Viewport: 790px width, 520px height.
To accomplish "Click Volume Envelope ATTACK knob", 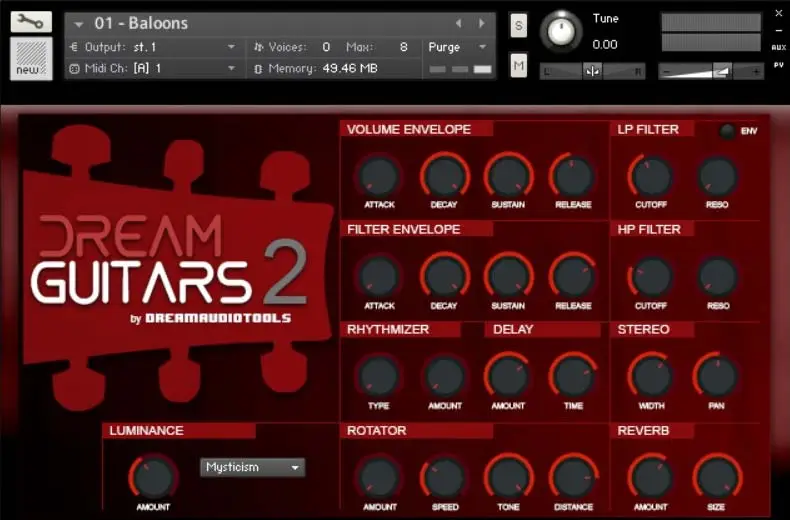I will 379,176.
